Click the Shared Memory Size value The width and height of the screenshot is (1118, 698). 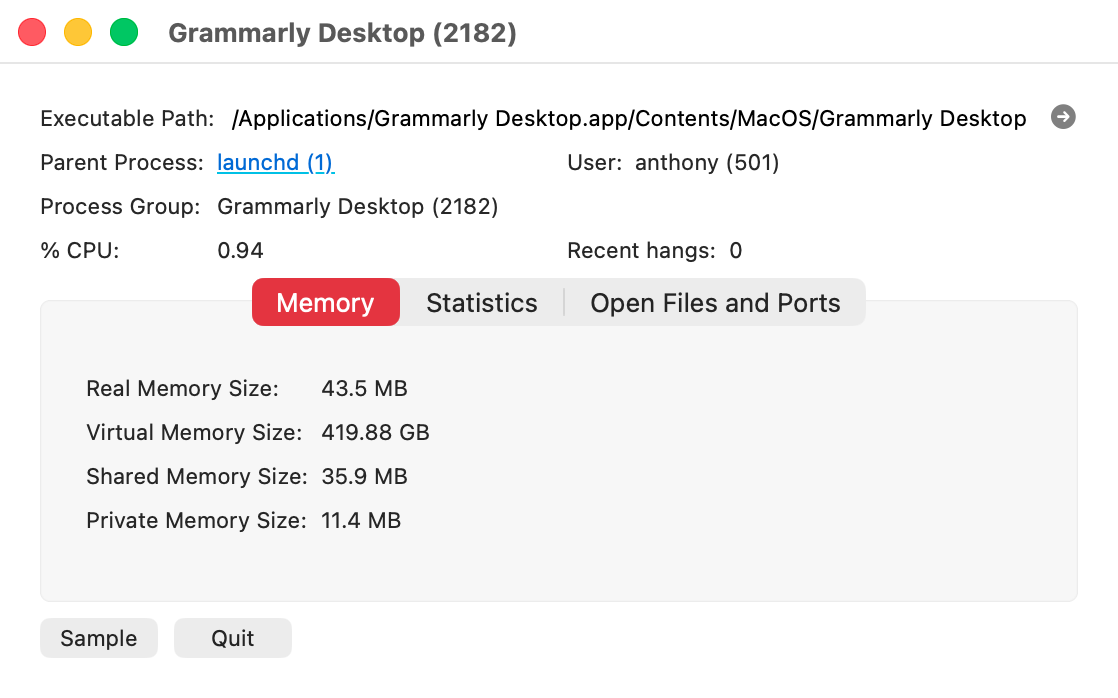pos(366,476)
